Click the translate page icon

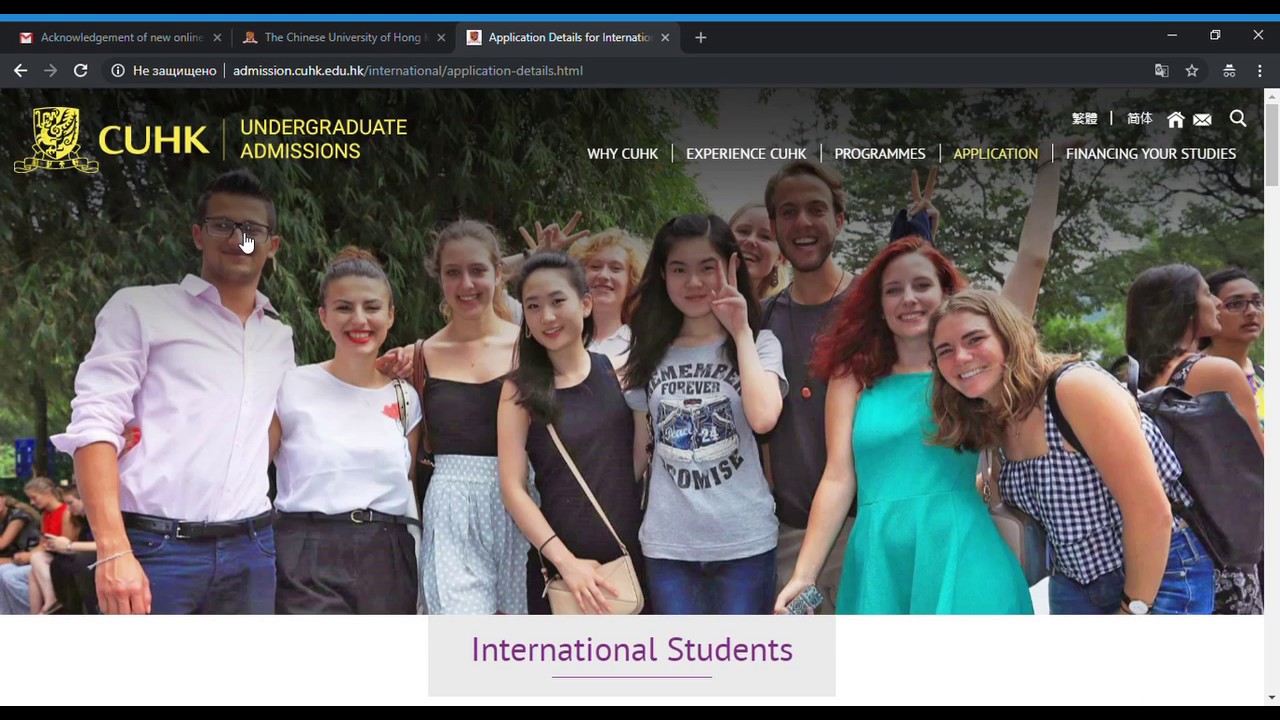coord(1161,70)
